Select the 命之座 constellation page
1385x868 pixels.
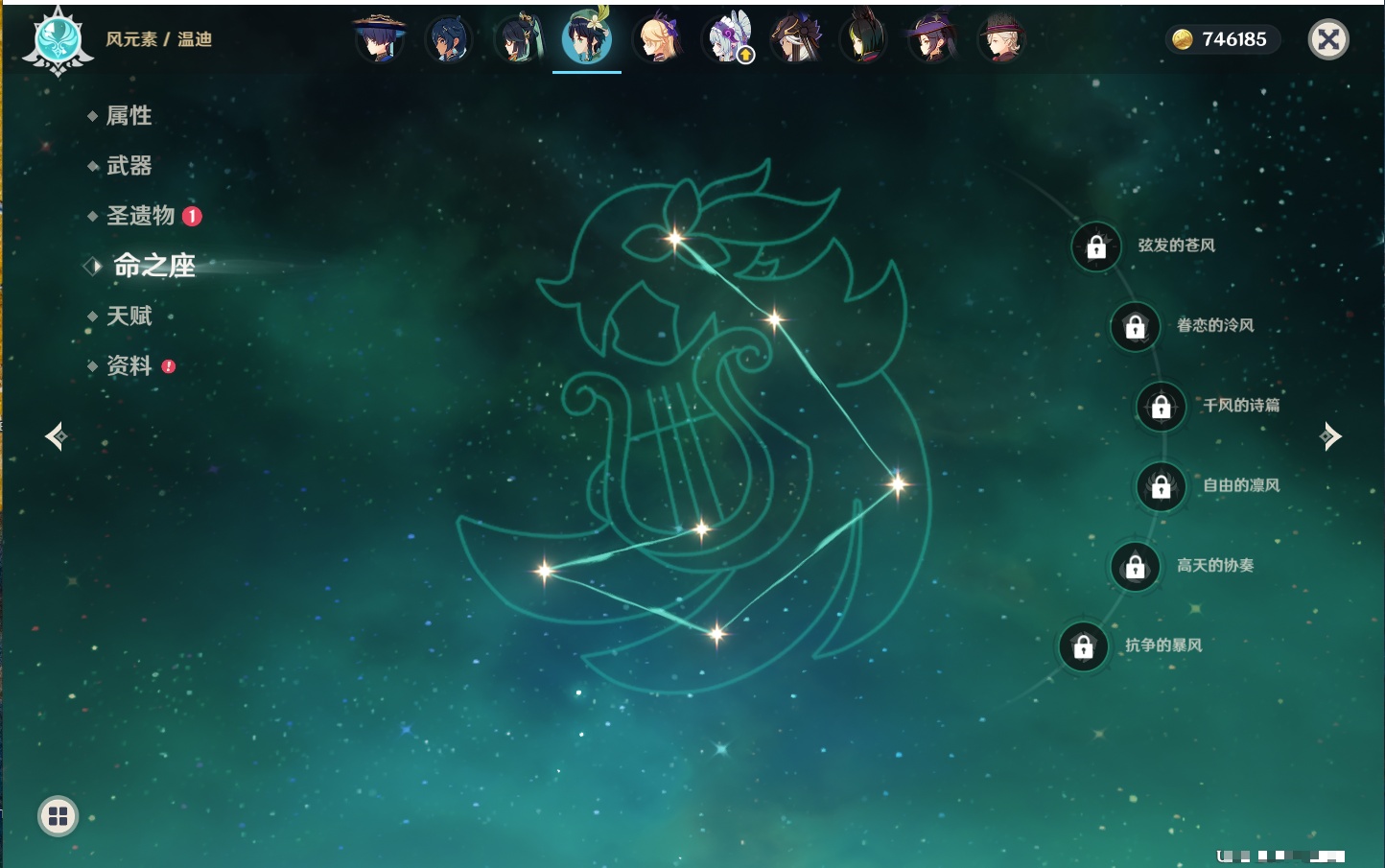click(153, 266)
